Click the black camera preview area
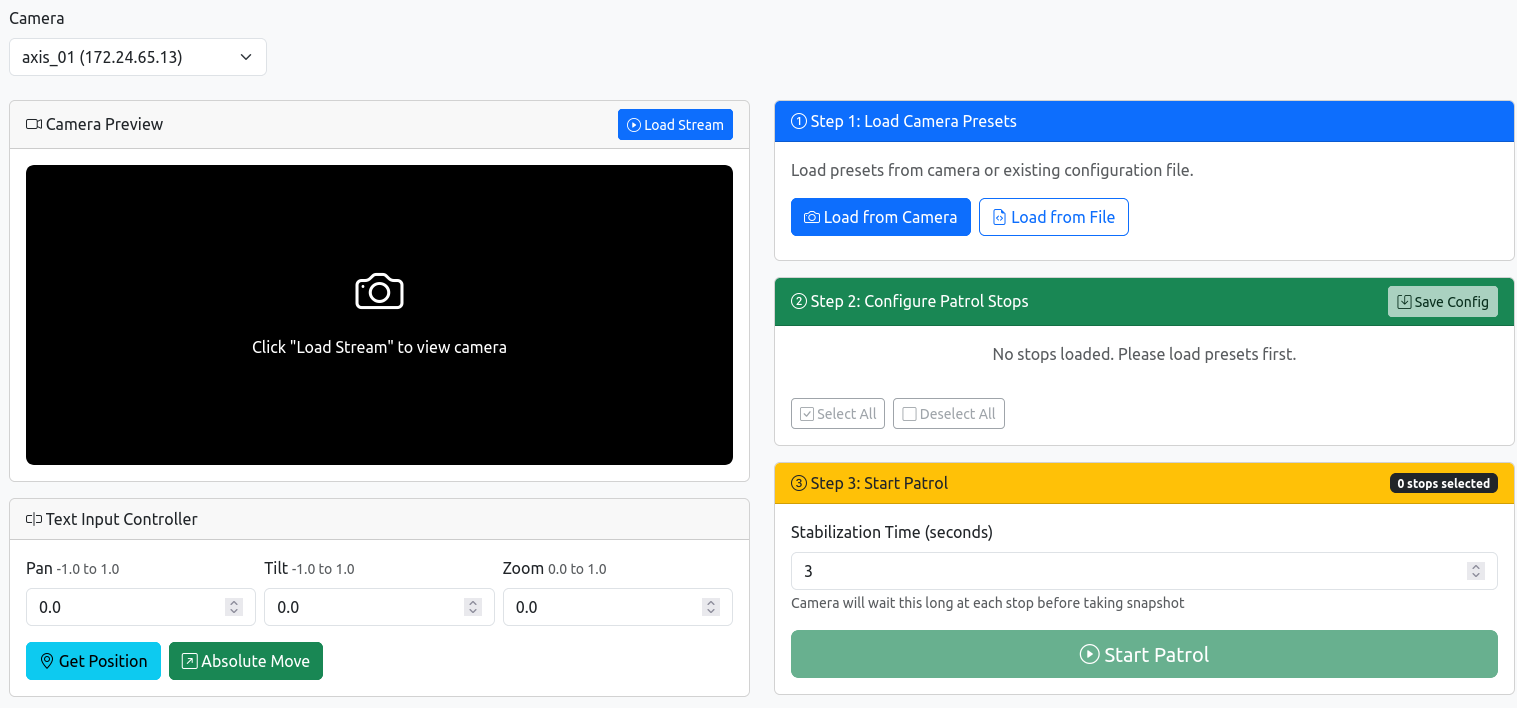 (379, 315)
